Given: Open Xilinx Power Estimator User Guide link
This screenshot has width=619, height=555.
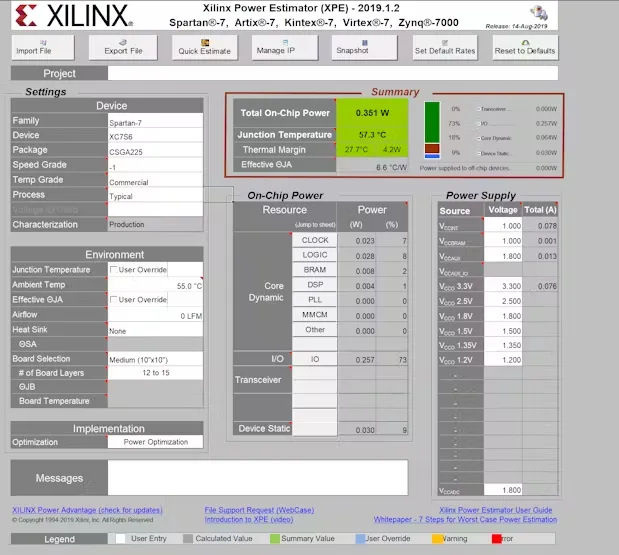Looking at the screenshot, I should click(495, 510).
